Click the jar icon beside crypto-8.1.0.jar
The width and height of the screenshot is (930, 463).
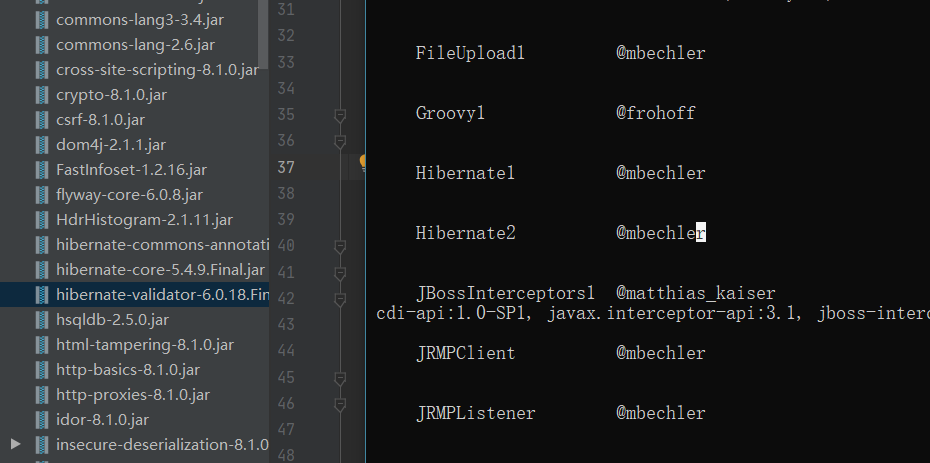(41, 95)
